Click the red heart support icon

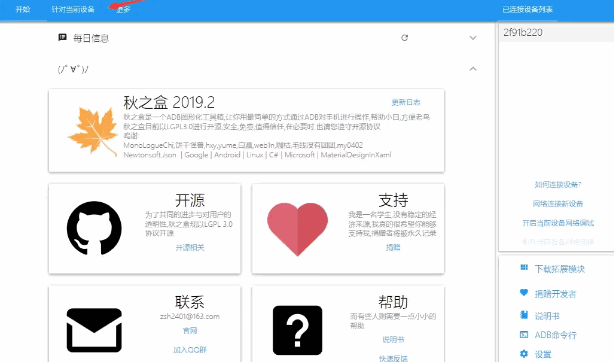pyautogui.click(x=298, y=229)
